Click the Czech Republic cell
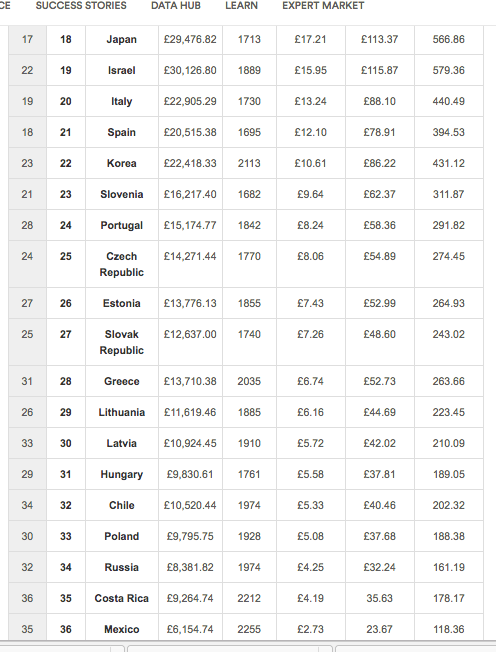This screenshot has width=496, height=652. [x=122, y=264]
